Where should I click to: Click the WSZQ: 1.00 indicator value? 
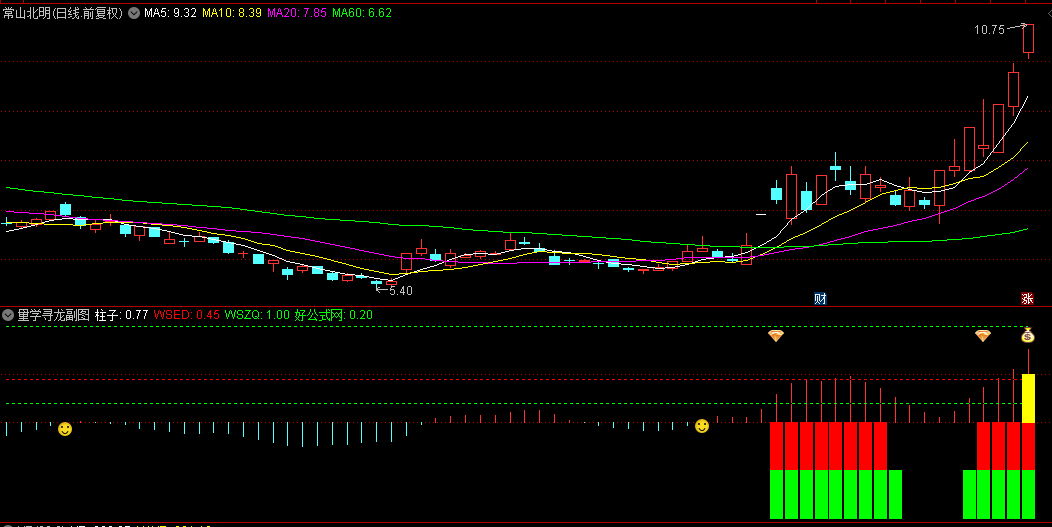click(258, 315)
